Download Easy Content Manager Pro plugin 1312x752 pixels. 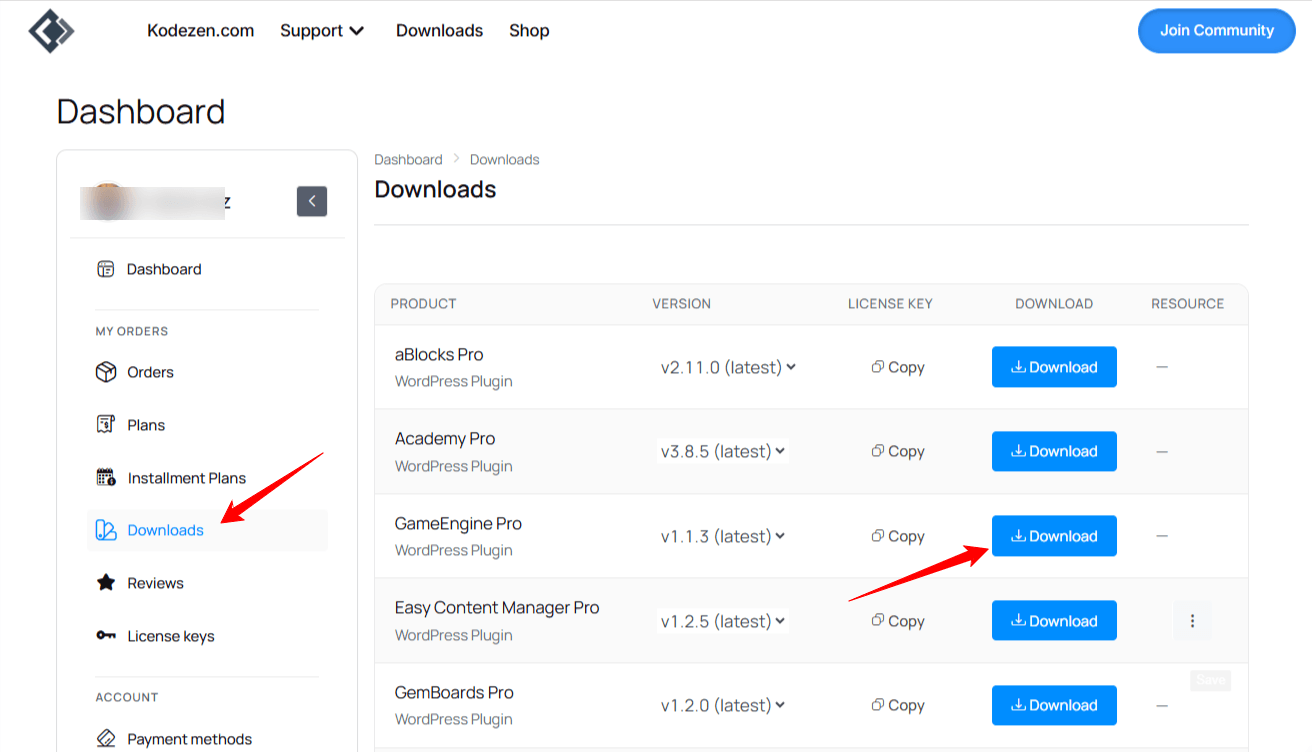tap(1054, 621)
